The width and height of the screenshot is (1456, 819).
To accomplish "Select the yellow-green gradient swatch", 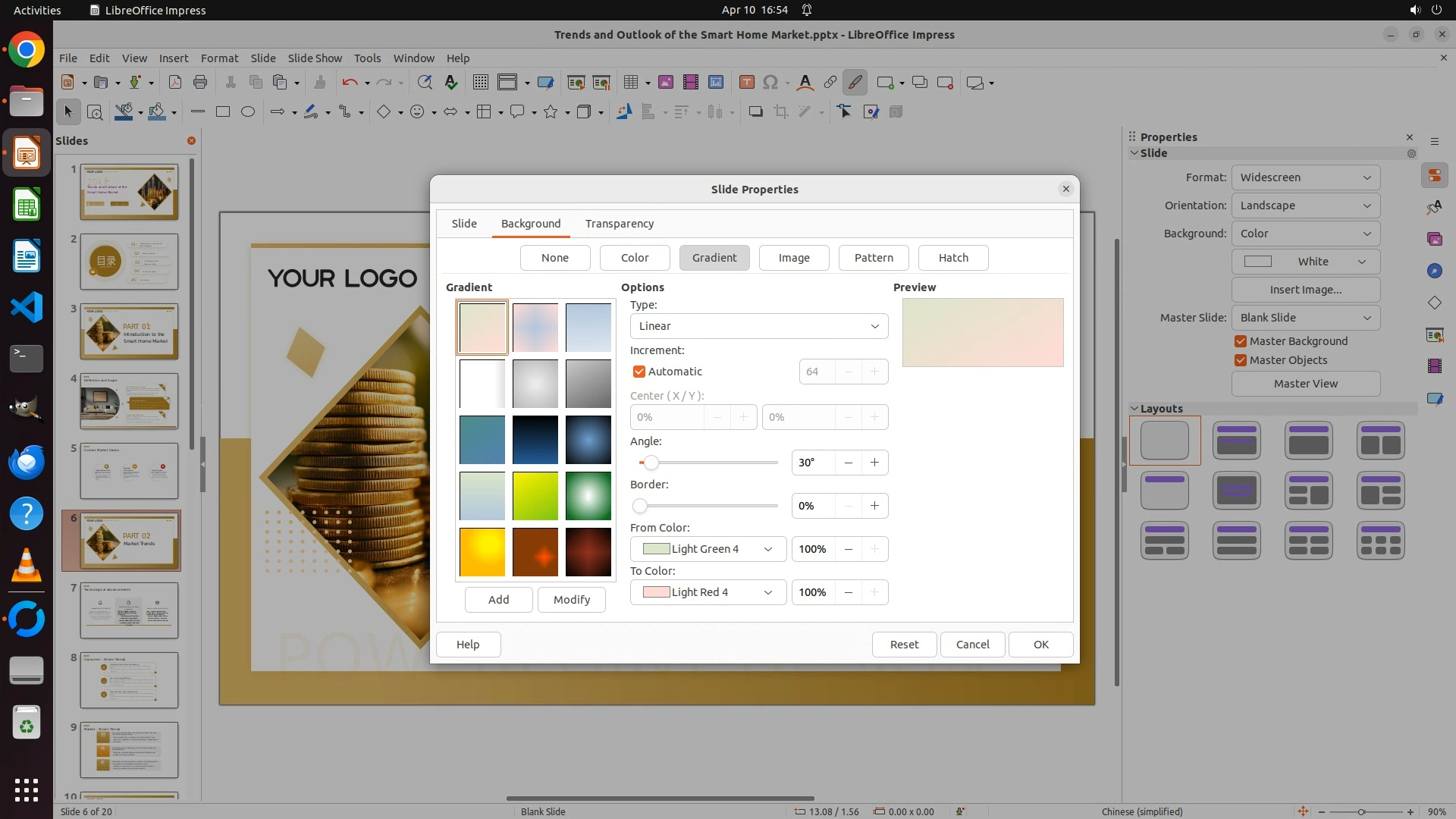I will pos(535,496).
